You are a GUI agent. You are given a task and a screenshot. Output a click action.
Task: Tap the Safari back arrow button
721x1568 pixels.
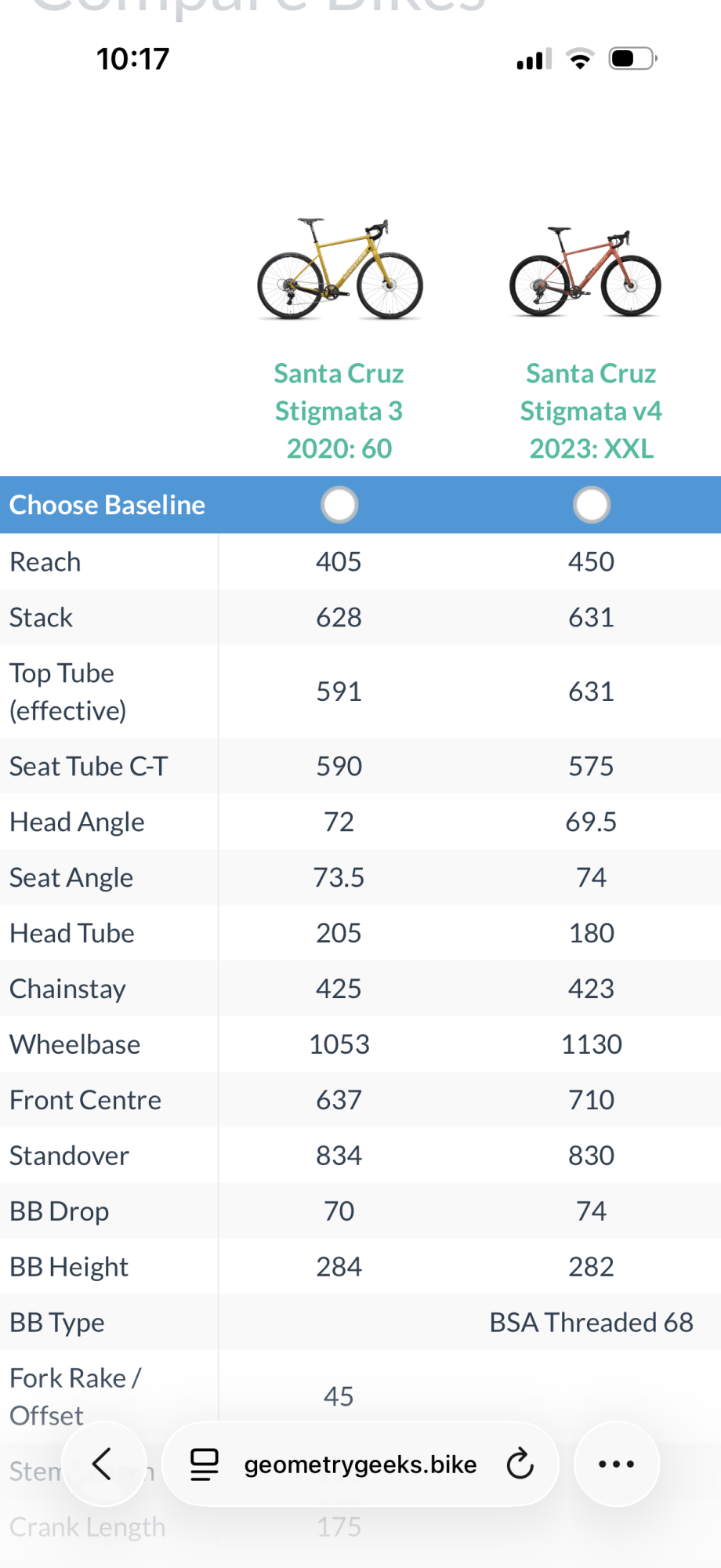click(103, 1464)
